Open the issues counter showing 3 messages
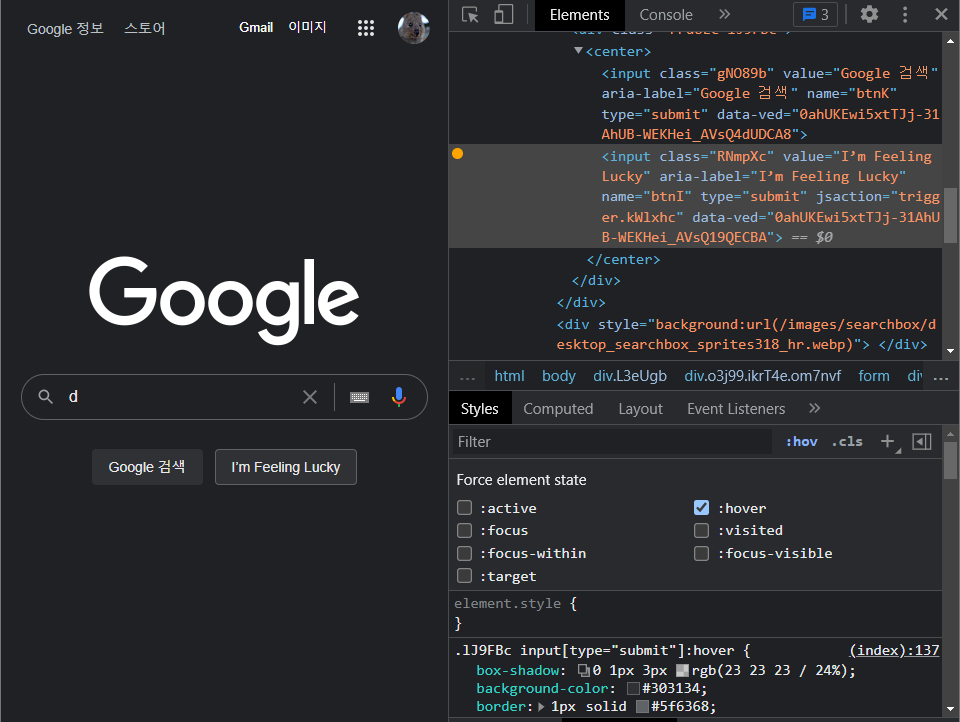Image resolution: width=960 pixels, height=722 pixels. (815, 15)
